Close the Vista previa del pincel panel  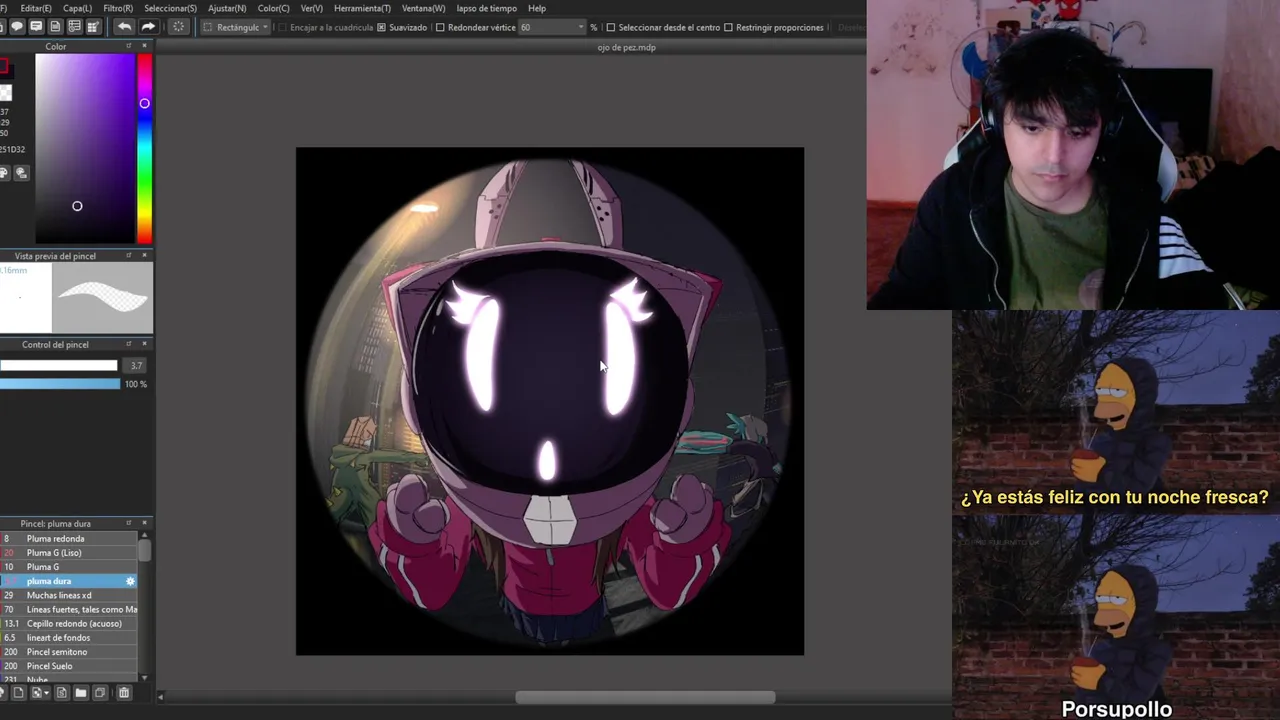pyautogui.click(x=144, y=255)
